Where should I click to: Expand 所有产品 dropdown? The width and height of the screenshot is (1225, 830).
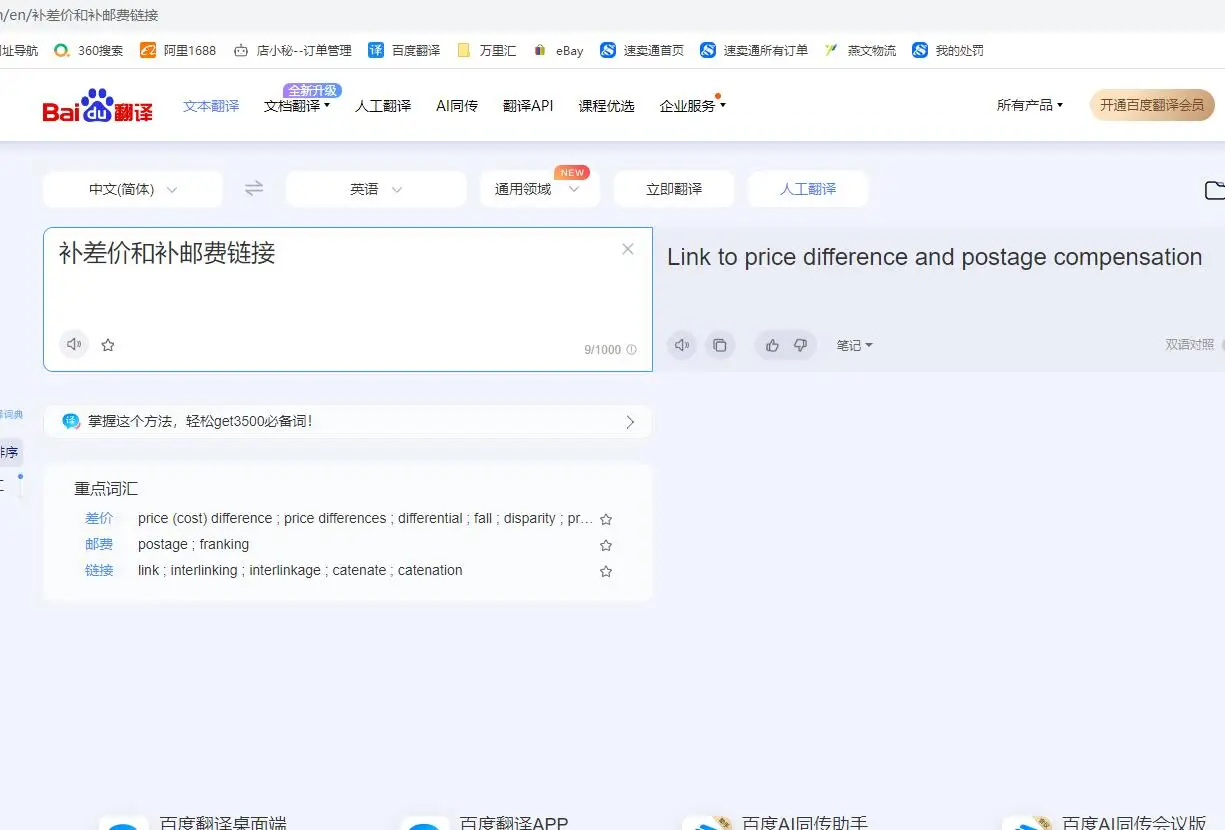pos(1030,105)
